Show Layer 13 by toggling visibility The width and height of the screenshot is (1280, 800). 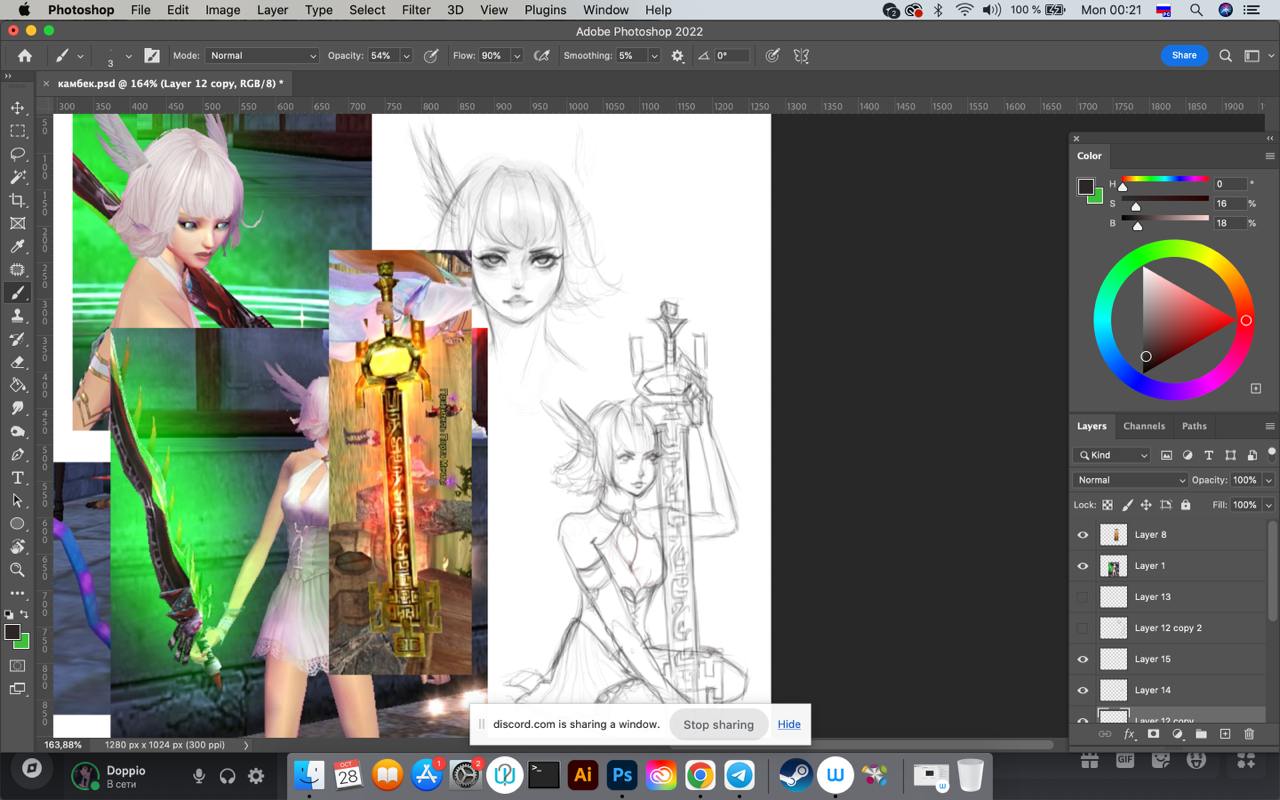(1082, 597)
